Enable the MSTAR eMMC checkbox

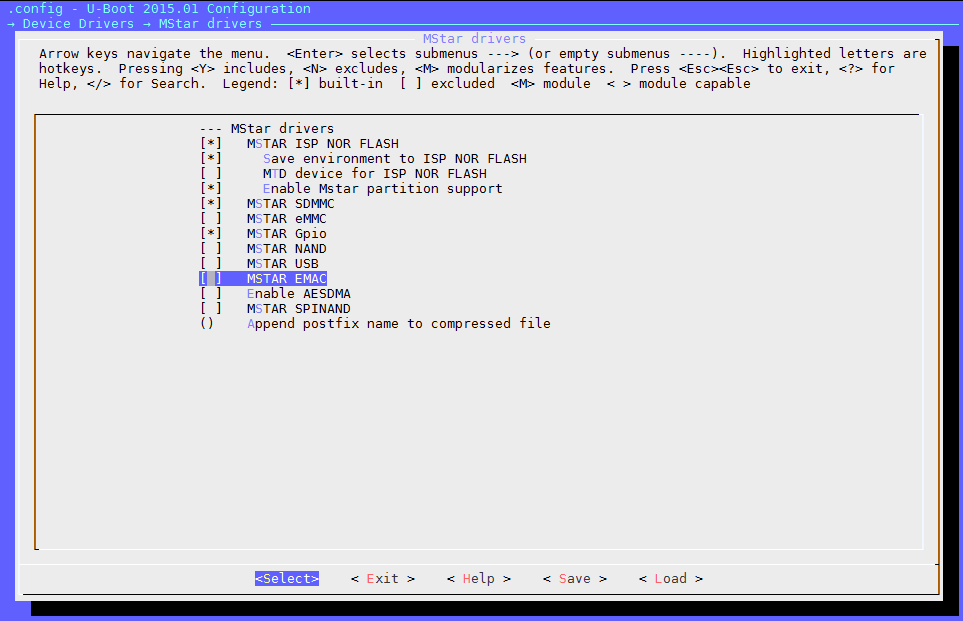pyautogui.click(x=210, y=219)
